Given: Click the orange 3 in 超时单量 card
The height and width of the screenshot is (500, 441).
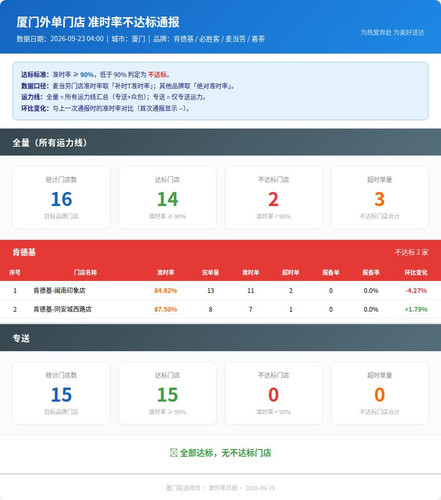Looking at the screenshot, I should 379,199.
